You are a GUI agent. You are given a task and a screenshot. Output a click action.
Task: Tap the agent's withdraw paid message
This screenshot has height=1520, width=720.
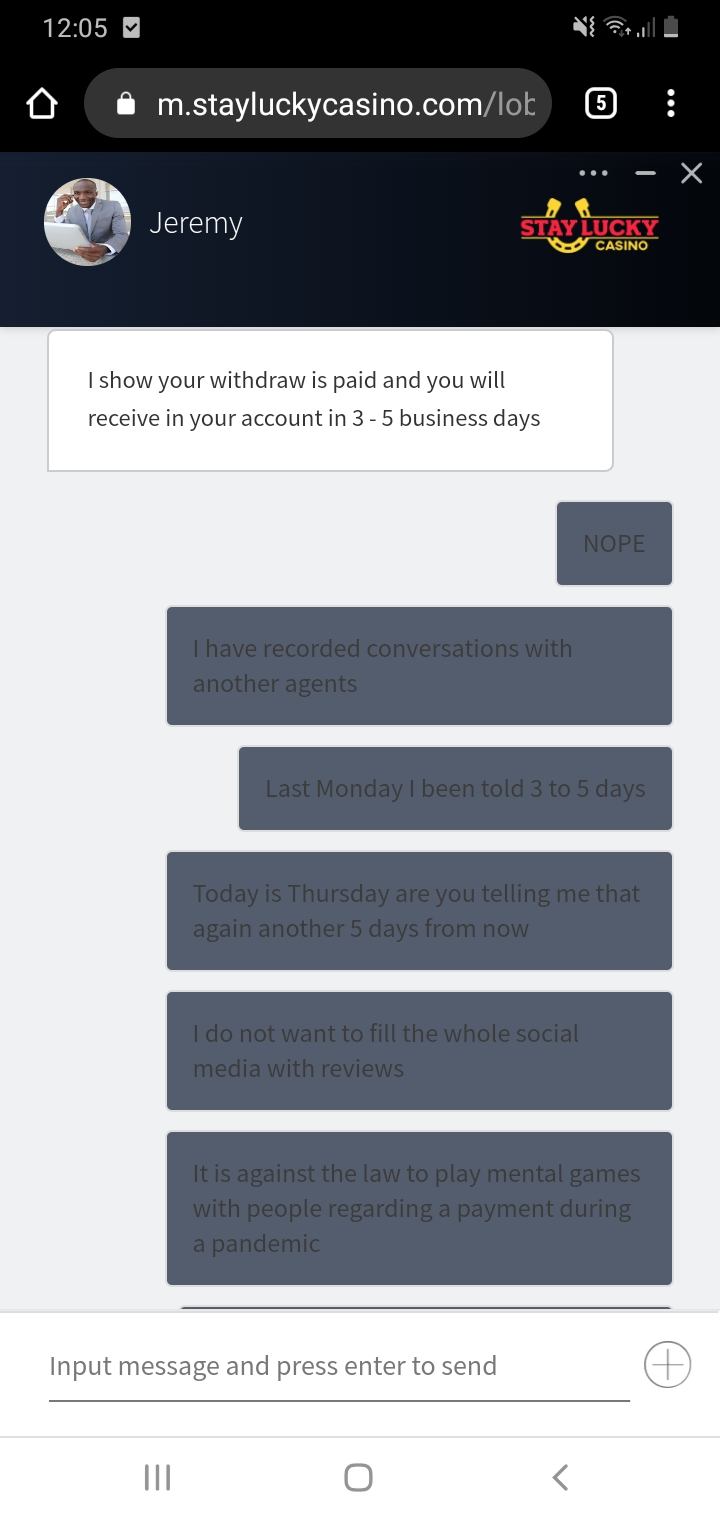coord(330,399)
